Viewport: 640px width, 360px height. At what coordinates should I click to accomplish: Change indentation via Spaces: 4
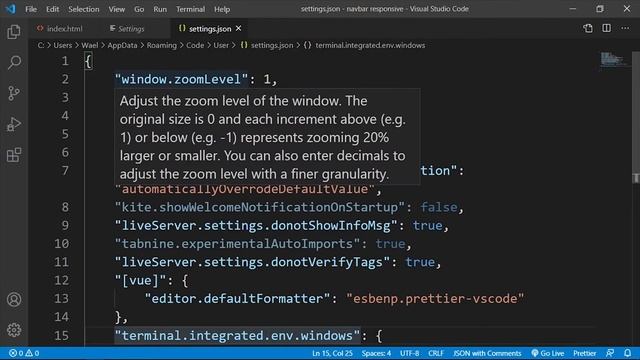pyautogui.click(x=376, y=353)
